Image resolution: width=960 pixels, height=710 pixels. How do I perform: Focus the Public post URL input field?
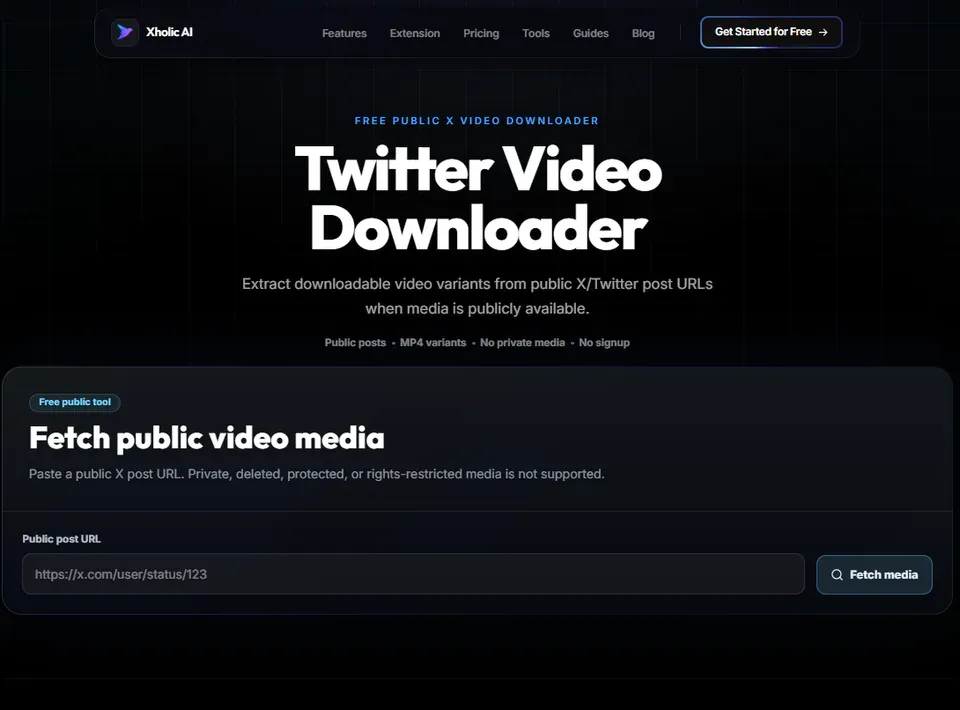click(x=413, y=574)
